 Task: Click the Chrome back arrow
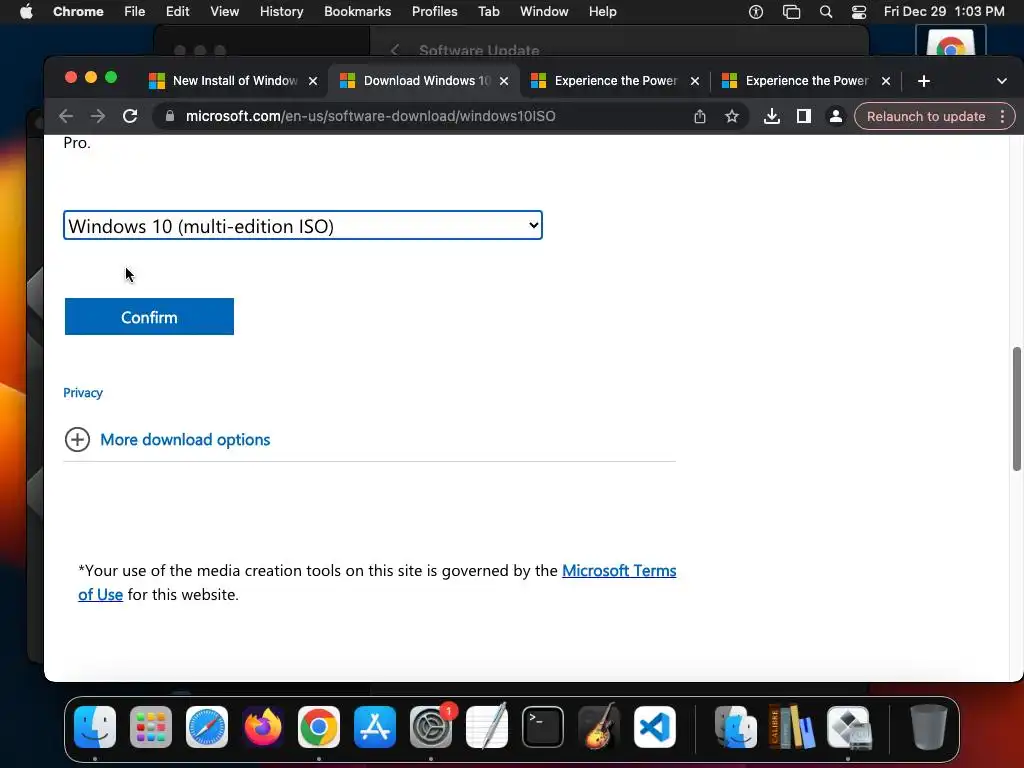point(66,116)
